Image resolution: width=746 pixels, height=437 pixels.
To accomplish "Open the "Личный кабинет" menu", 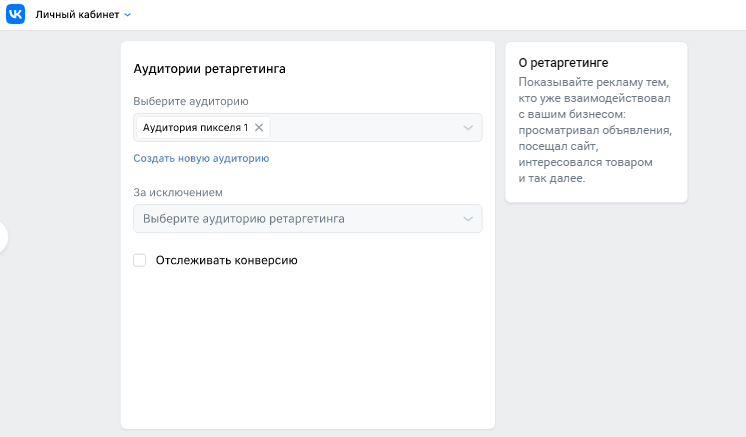I will [x=76, y=15].
